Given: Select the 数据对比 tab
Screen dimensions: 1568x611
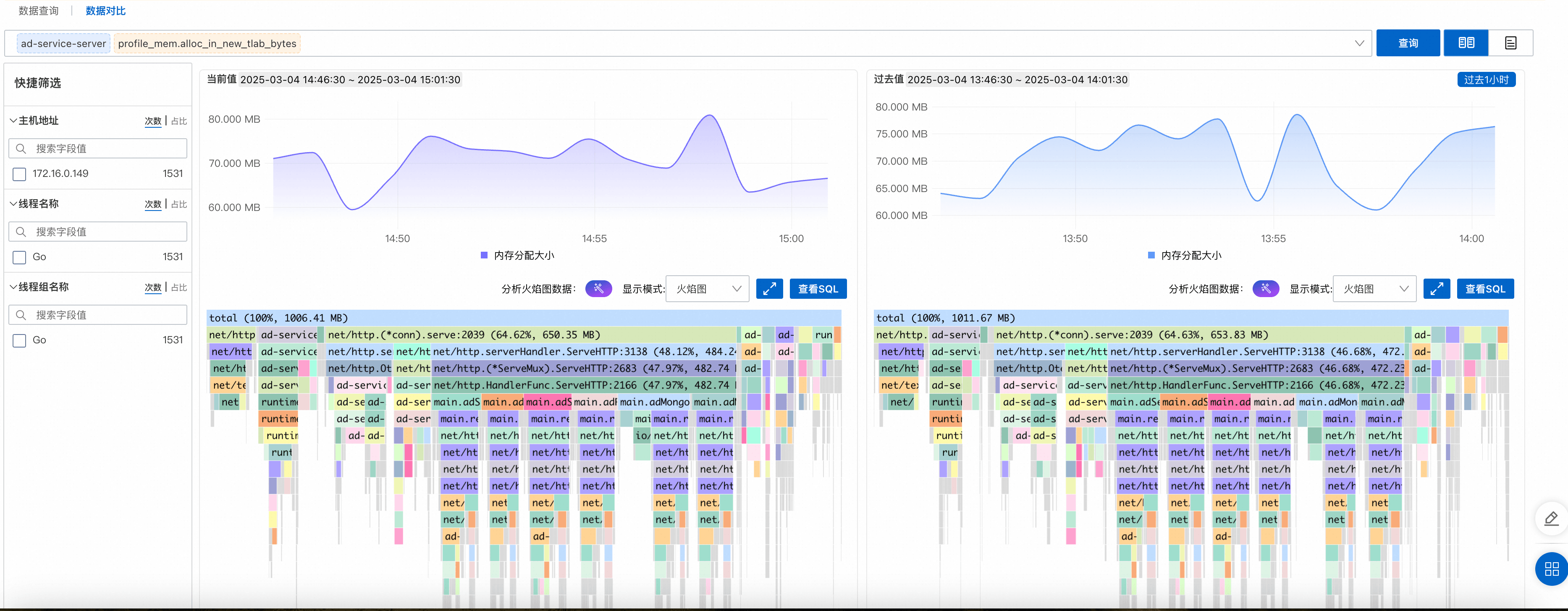Looking at the screenshot, I should tap(105, 11).
